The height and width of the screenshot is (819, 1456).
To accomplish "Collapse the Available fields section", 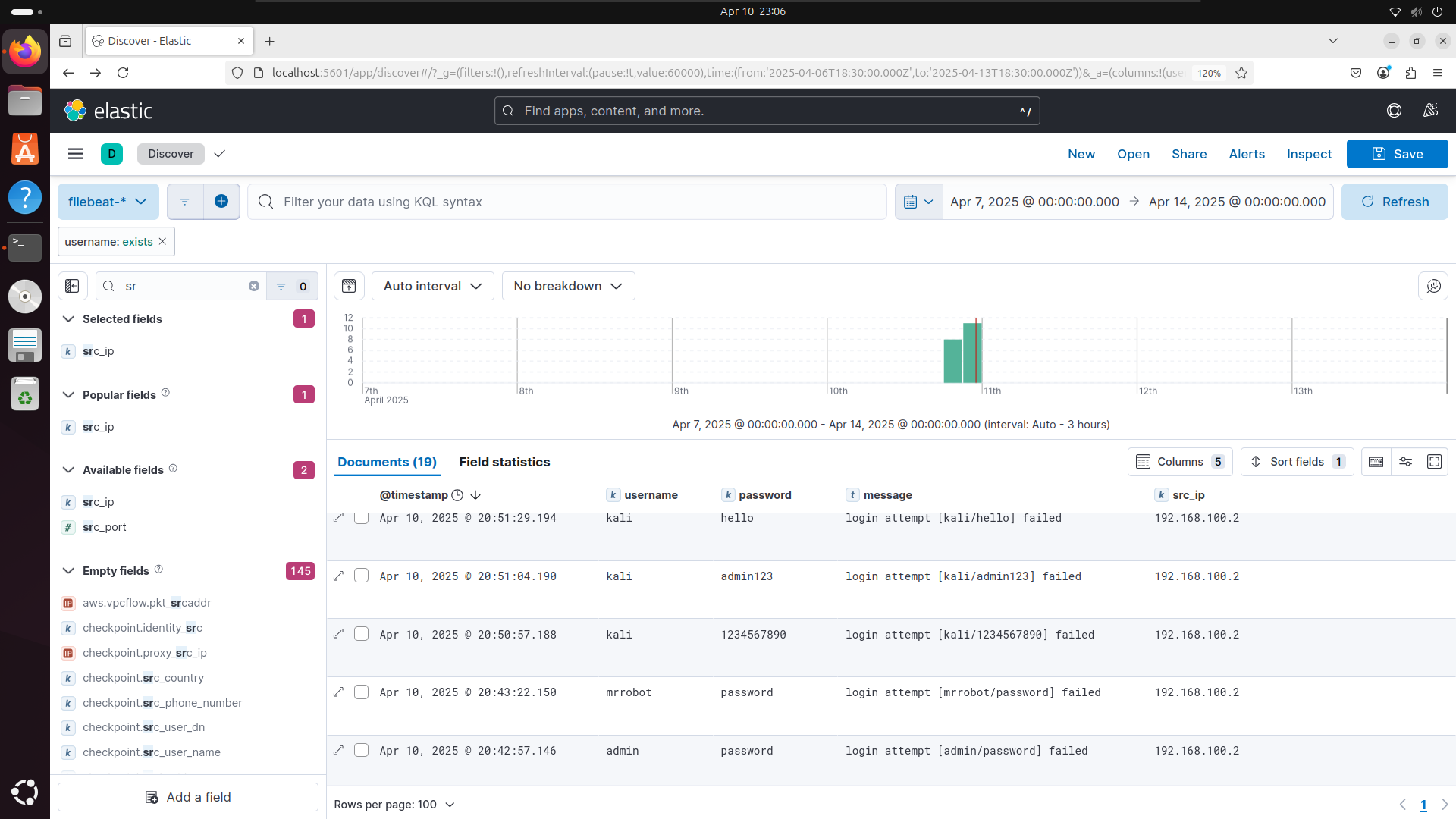I will (68, 470).
